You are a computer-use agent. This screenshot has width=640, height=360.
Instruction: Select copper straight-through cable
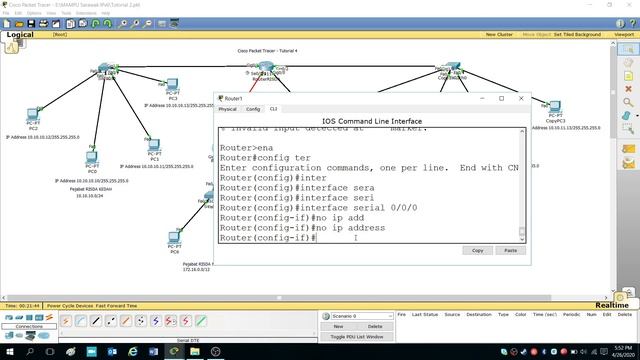tap(96, 321)
